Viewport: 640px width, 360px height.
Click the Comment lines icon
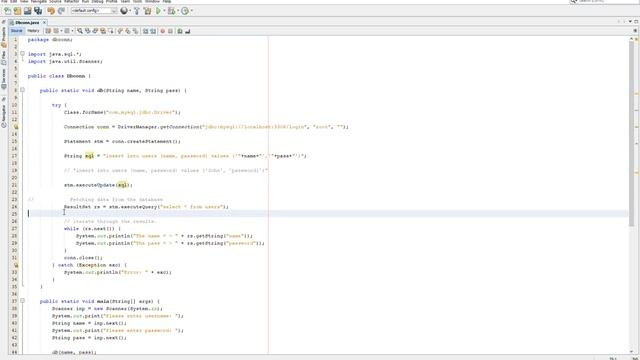180,31
